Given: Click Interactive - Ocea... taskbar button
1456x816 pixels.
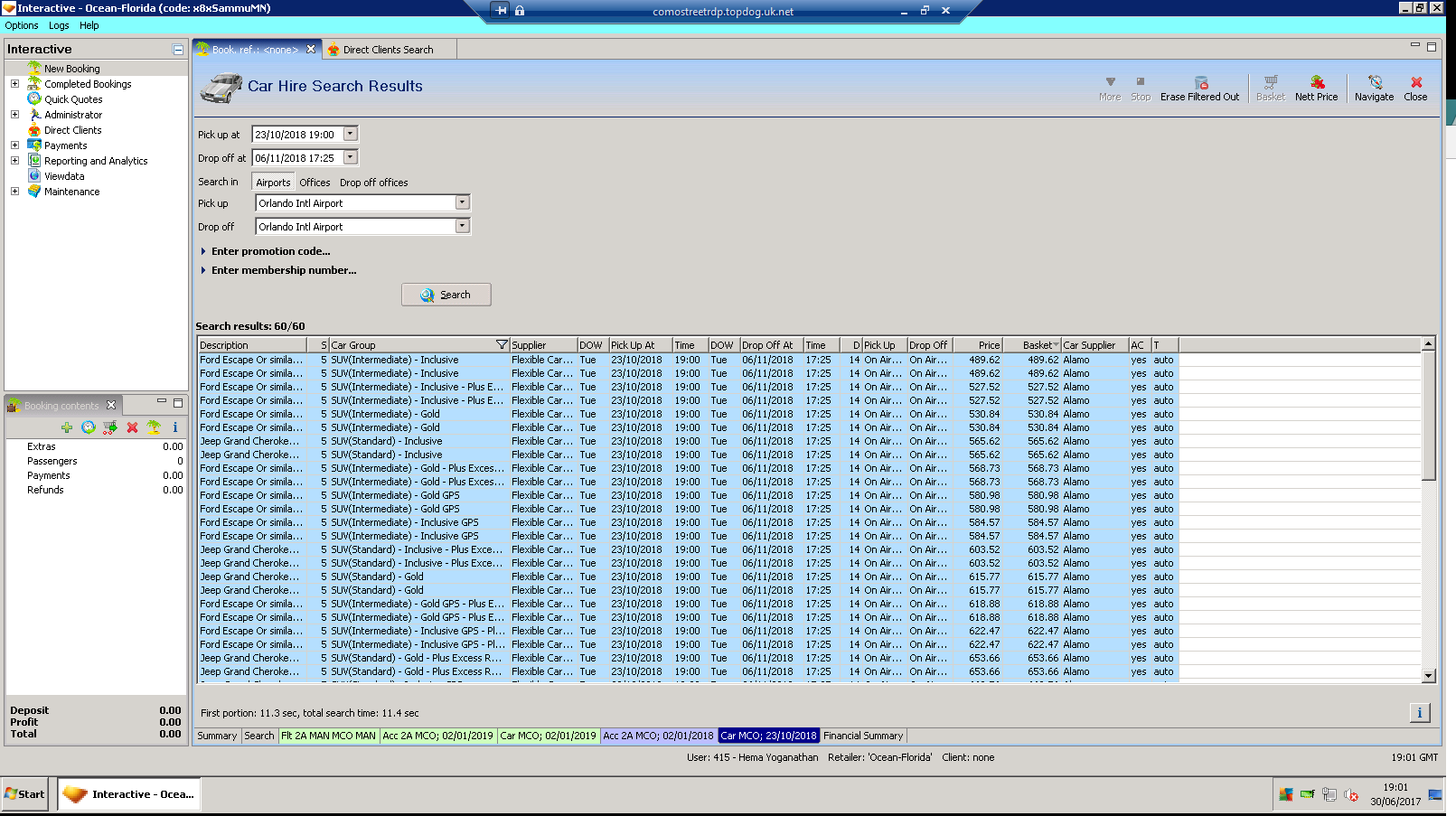Looking at the screenshot, I should (129, 794).
